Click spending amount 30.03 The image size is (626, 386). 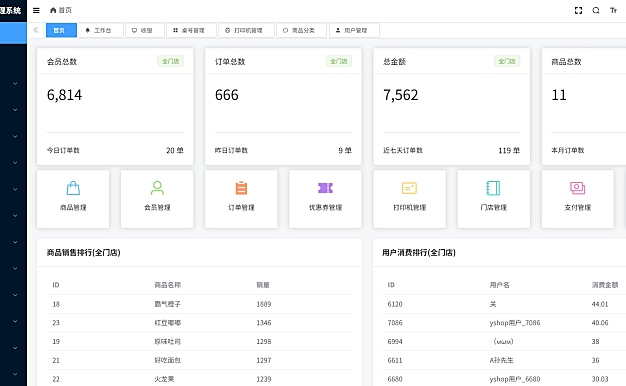[600, 379]
